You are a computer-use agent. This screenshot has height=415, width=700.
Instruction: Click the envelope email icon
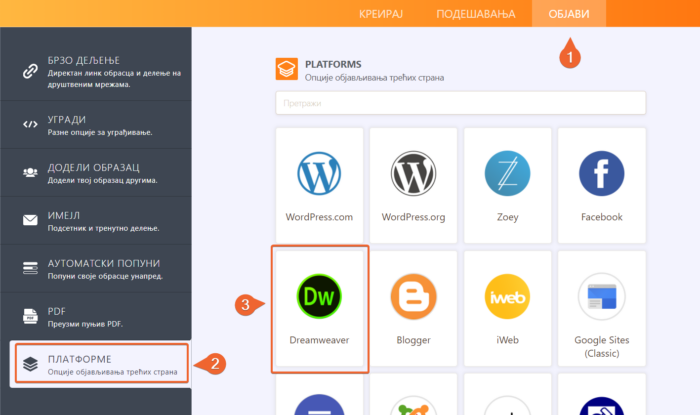coord(30,220)
